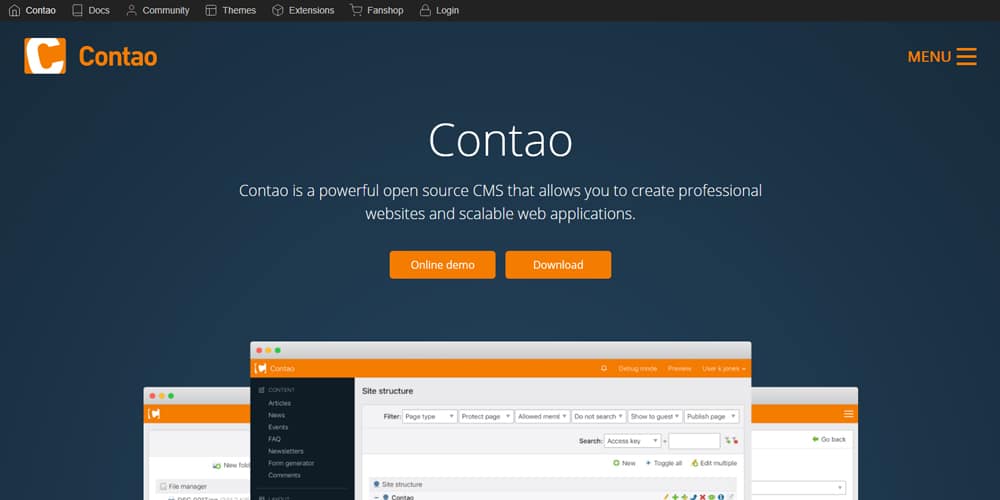This screenshot has height=500, width=1000.
Task: Click the Preview link in backend header
Action: (x=679, y=369)
